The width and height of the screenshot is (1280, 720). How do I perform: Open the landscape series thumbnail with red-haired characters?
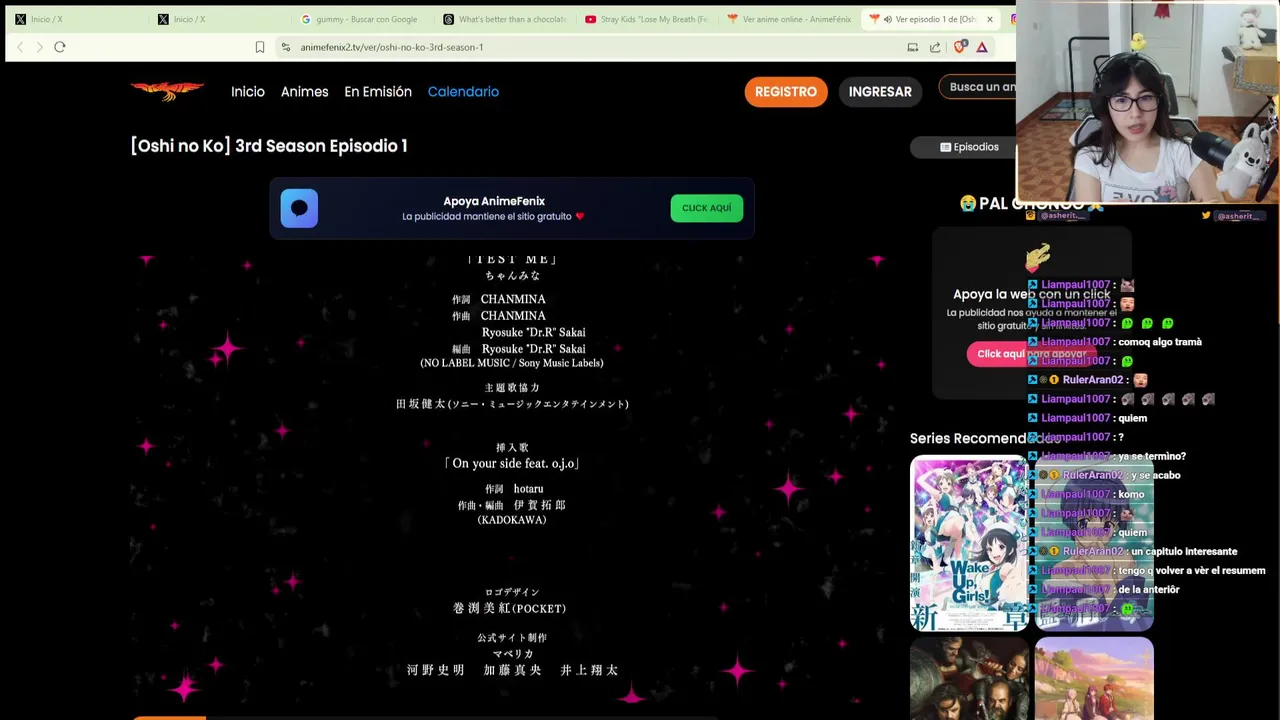coord(1094,679)
